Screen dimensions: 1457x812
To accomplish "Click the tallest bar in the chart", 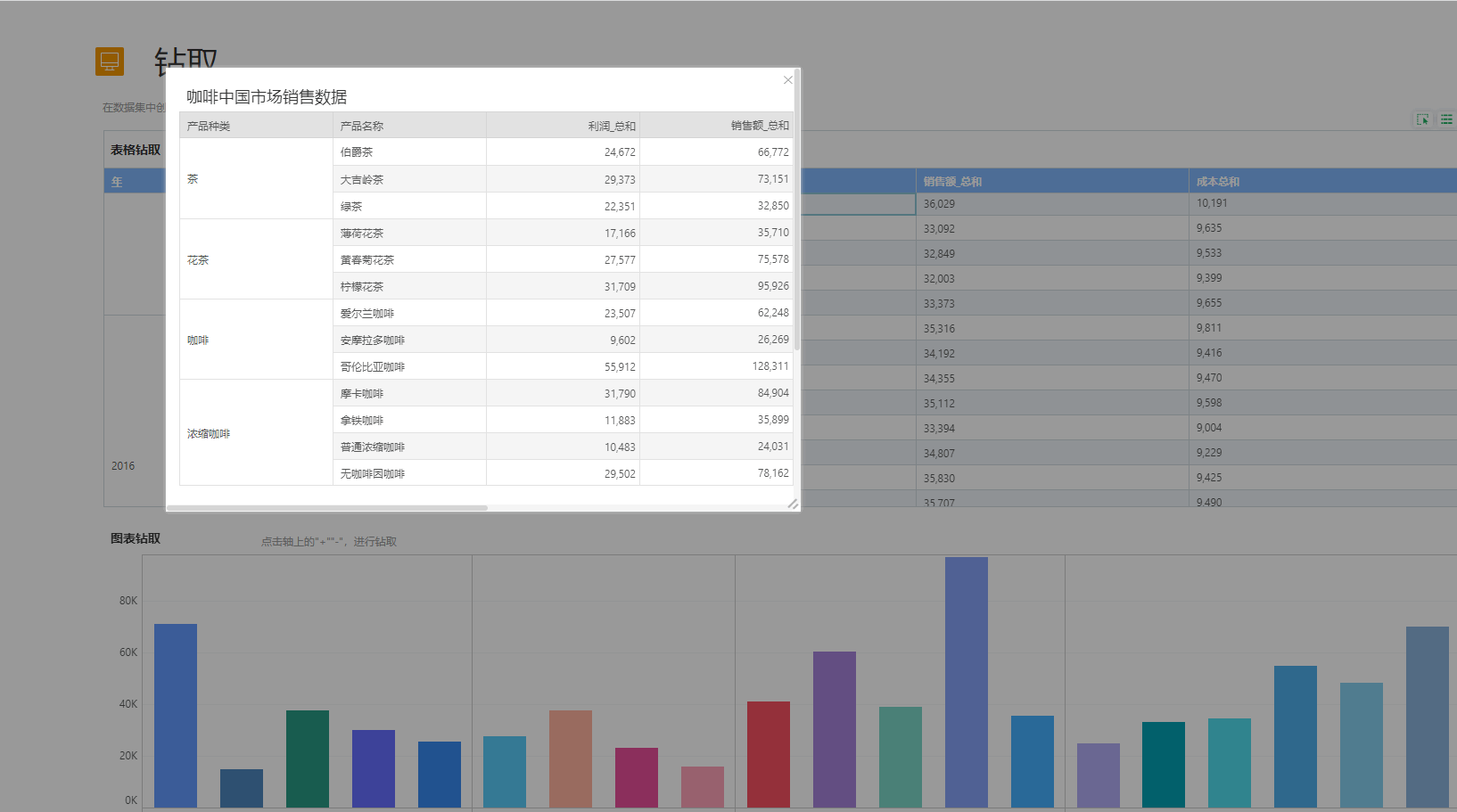I will [x=966, y=682].
